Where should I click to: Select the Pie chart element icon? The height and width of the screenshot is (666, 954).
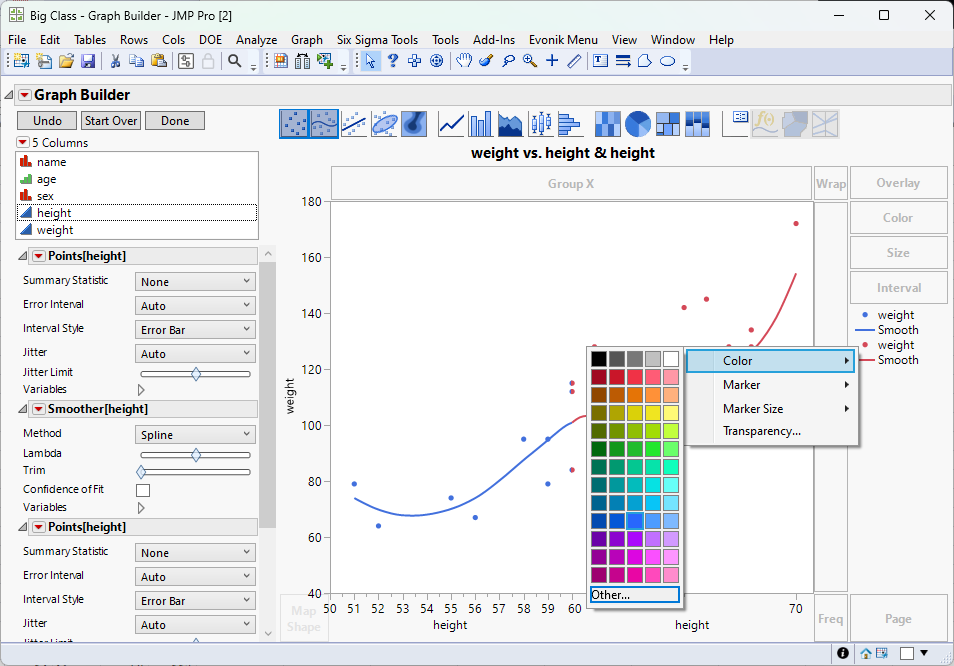click(x=638, y=124)
